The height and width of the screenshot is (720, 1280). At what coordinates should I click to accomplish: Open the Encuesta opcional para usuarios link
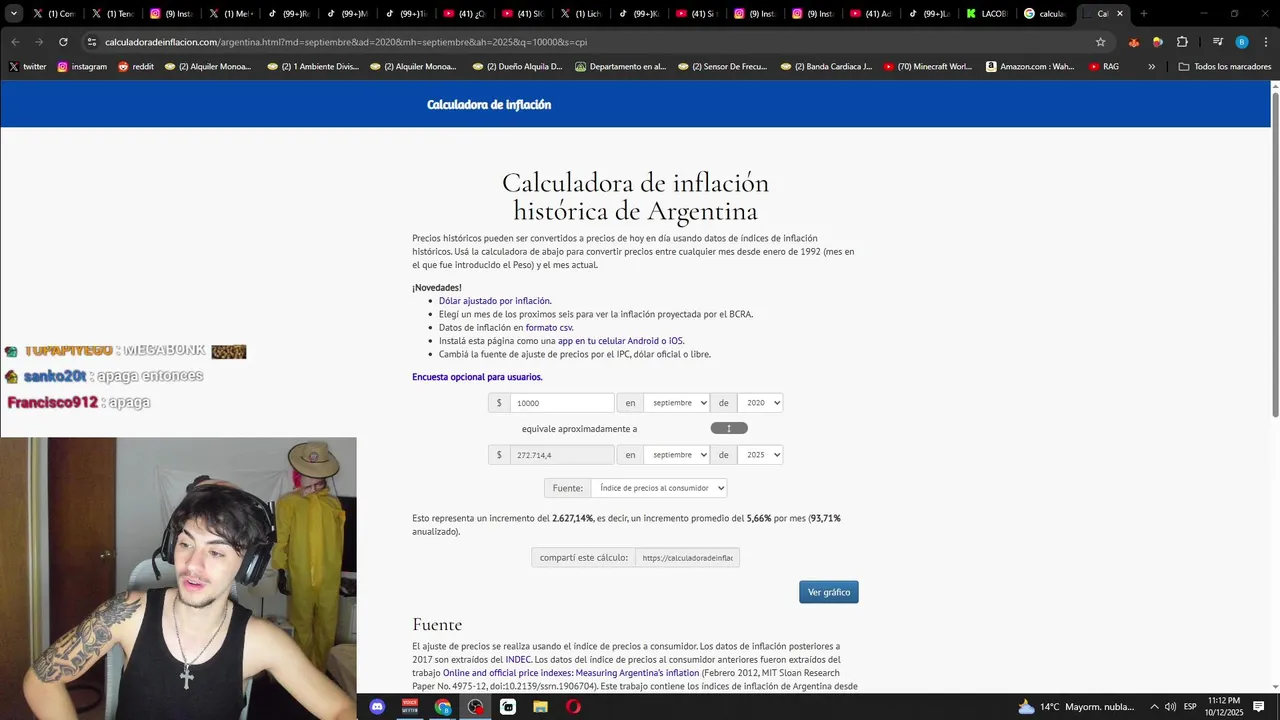(477, 377)
